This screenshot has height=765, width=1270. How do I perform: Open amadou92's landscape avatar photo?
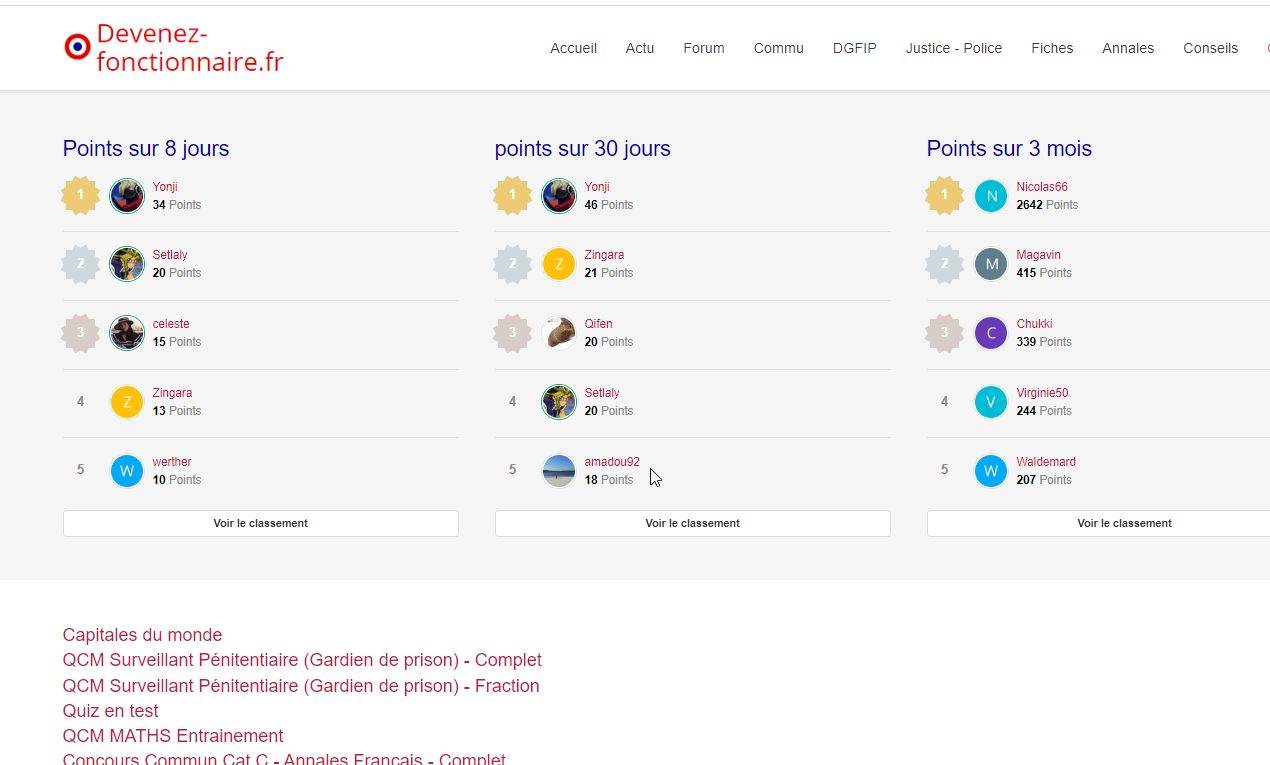click(559, 471)
